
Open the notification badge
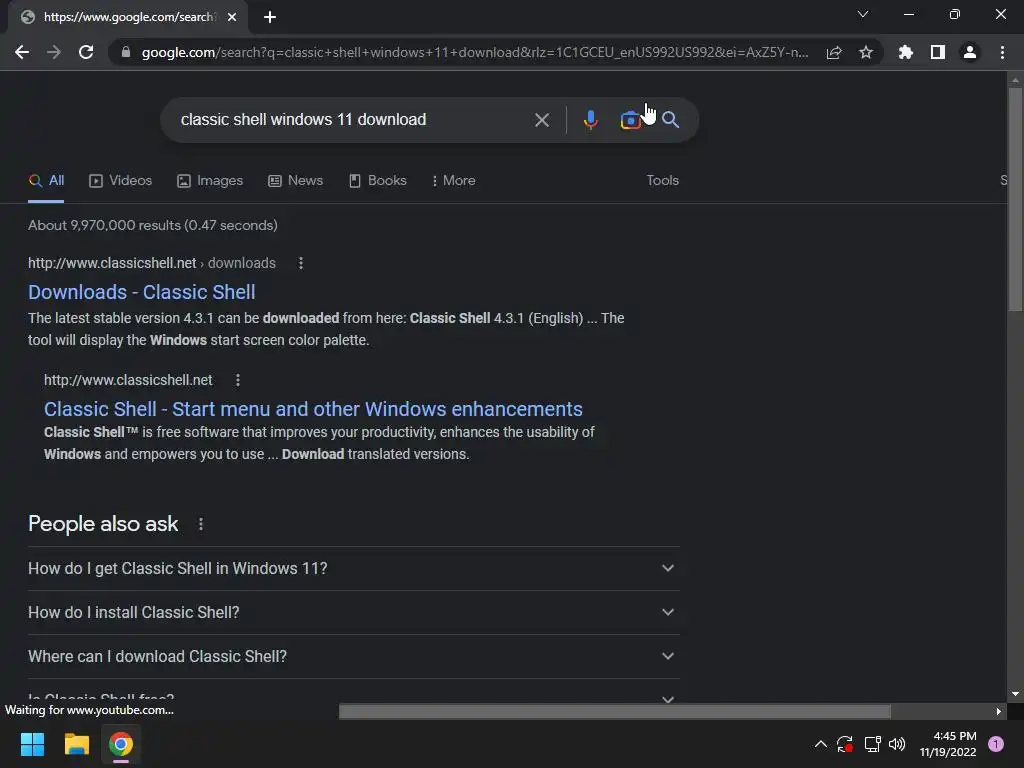tap(996, 744)
